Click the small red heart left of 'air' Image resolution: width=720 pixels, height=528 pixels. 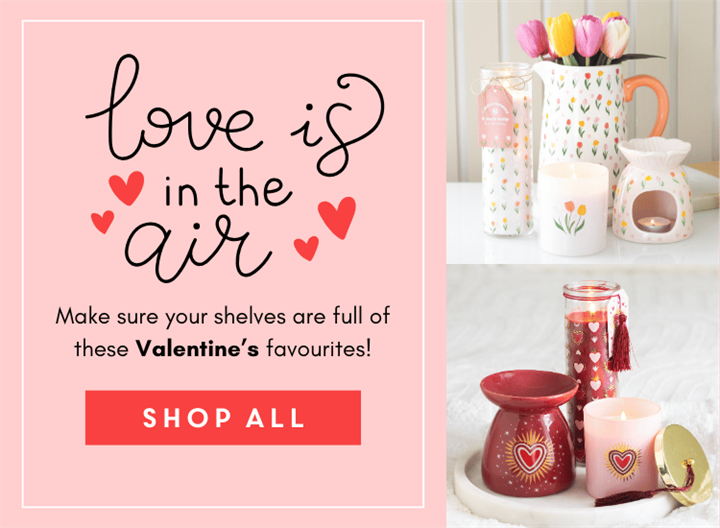click(102, 222)
